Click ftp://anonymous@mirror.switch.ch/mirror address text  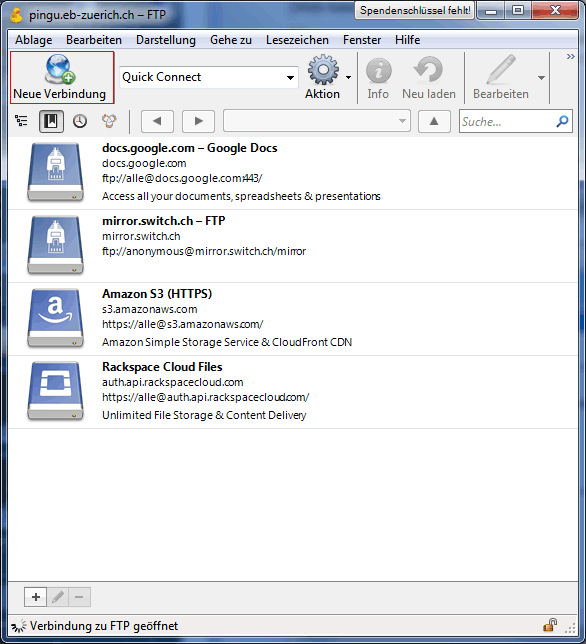click(204, 251)
